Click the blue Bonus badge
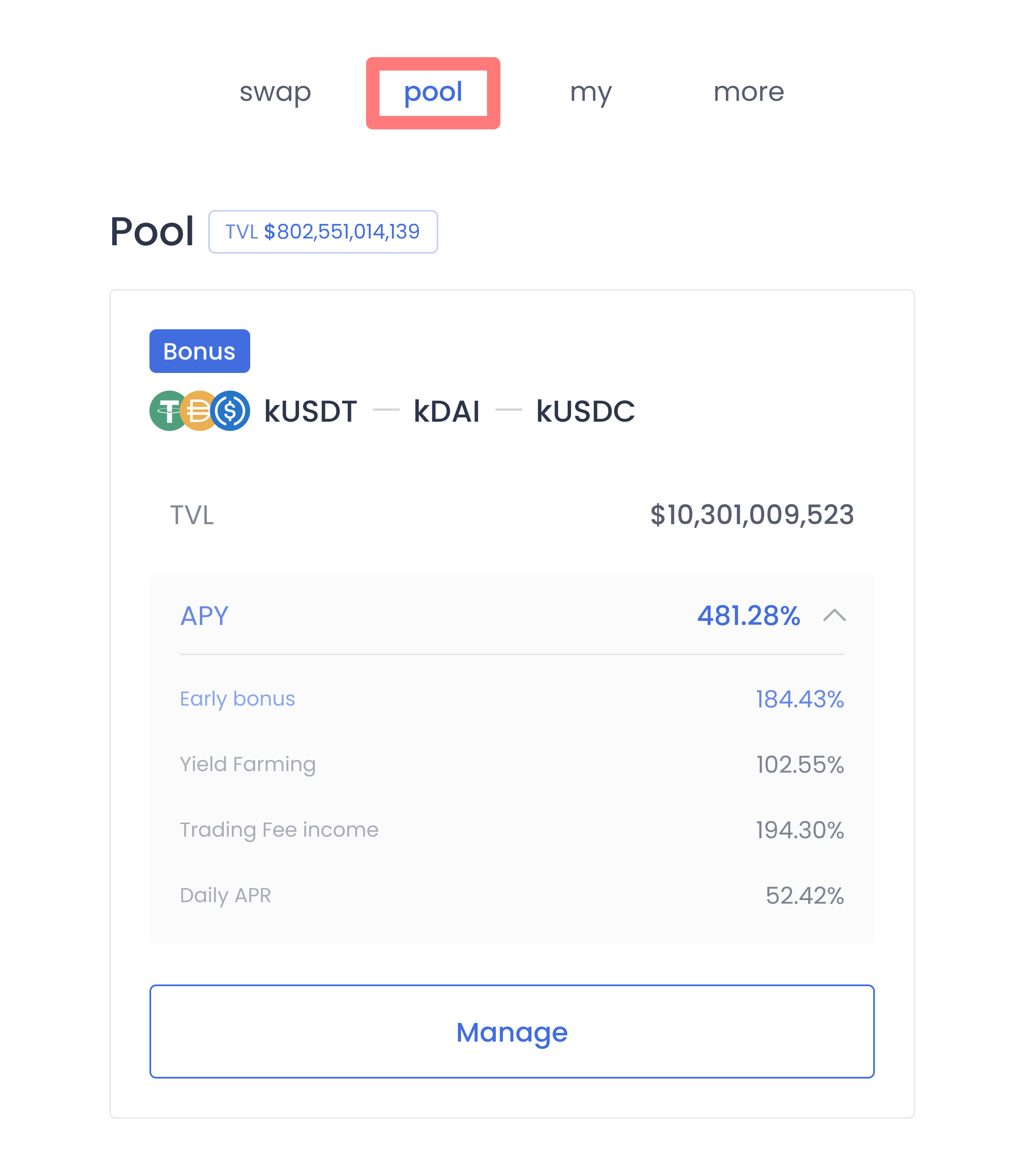Screen dimensions: 1021x1176 tap(199, 351)
